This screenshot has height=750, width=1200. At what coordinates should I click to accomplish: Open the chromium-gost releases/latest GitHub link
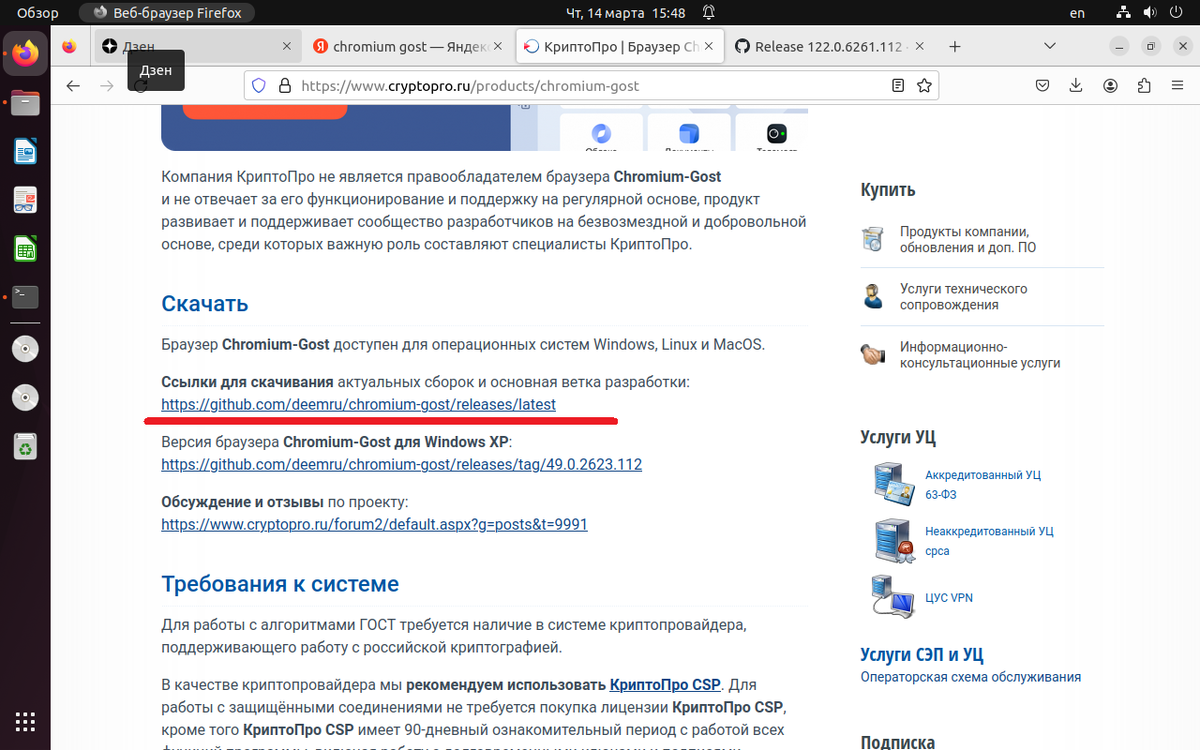pos(358,405)
